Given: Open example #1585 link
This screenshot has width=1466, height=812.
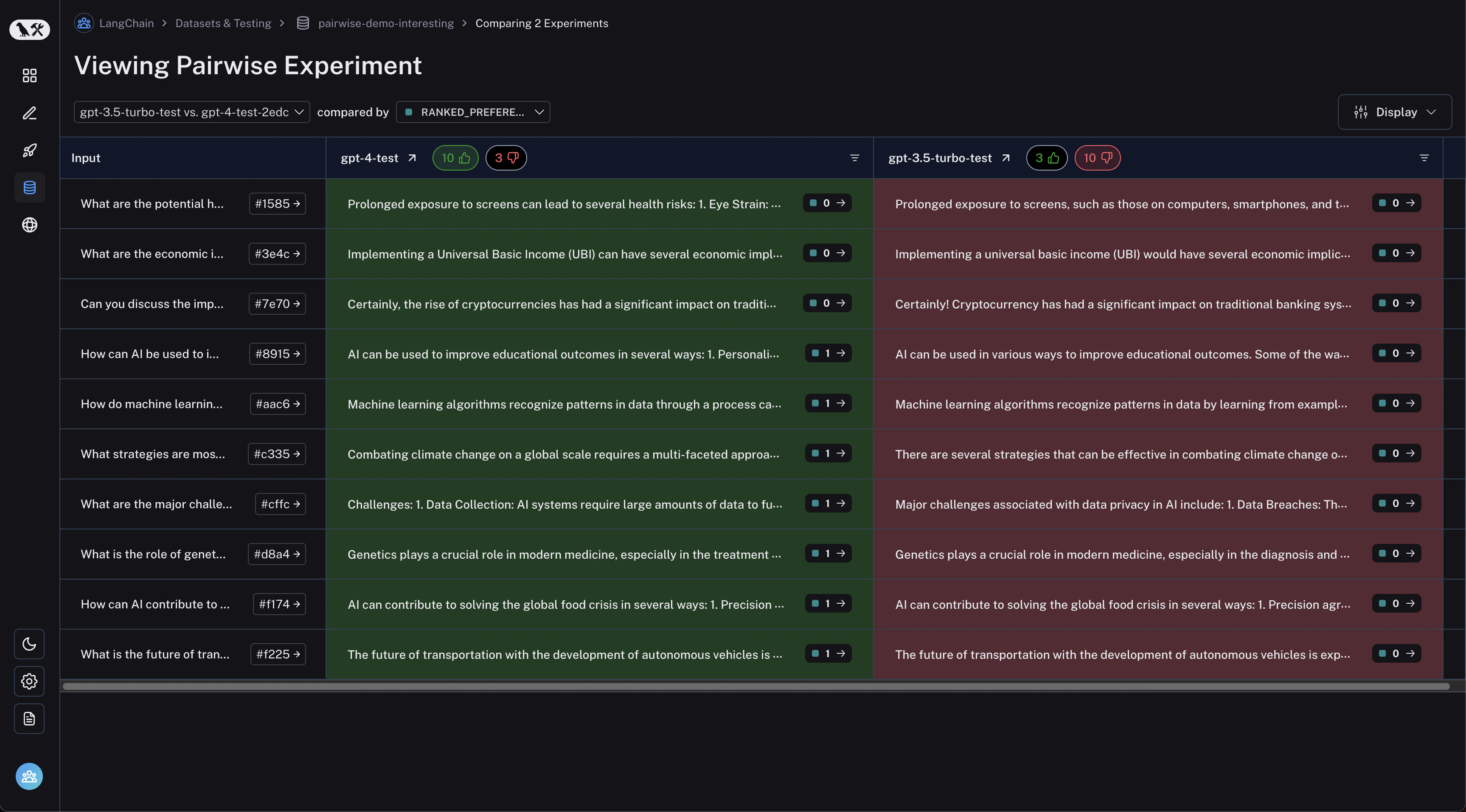Looking at the screenshot, I should tap(277, 204).
